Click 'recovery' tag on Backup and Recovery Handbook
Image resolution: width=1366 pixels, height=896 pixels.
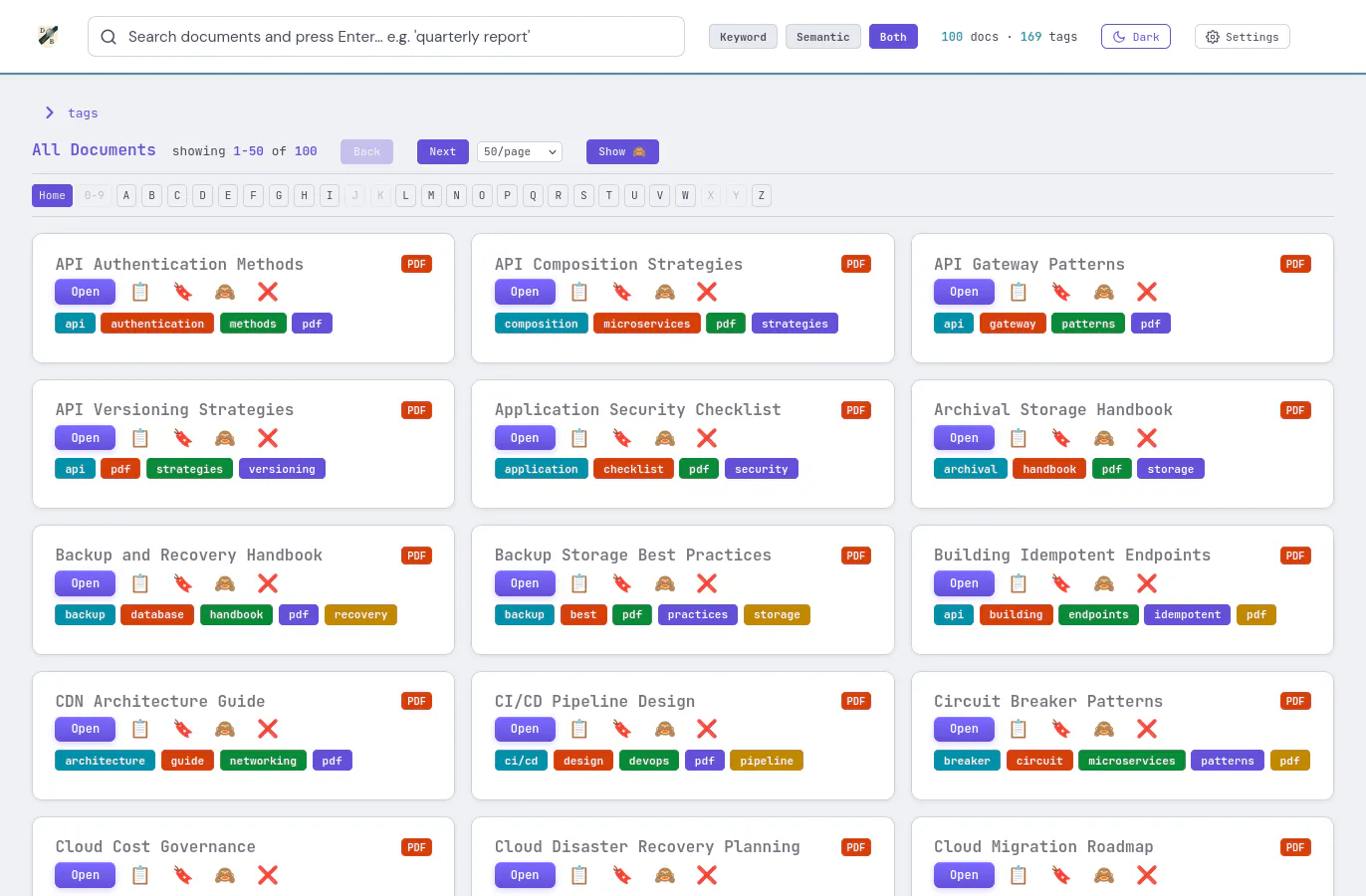360,614
